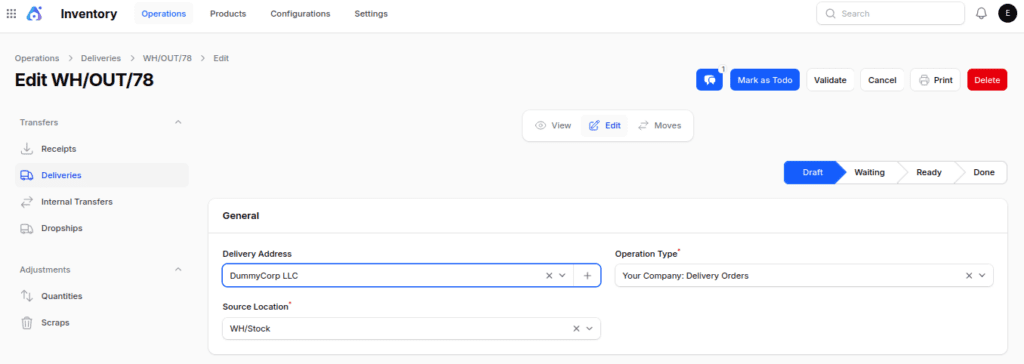Select the Waiting status stage
This screenshot has width=1024, height=364.
coord(869,173)
